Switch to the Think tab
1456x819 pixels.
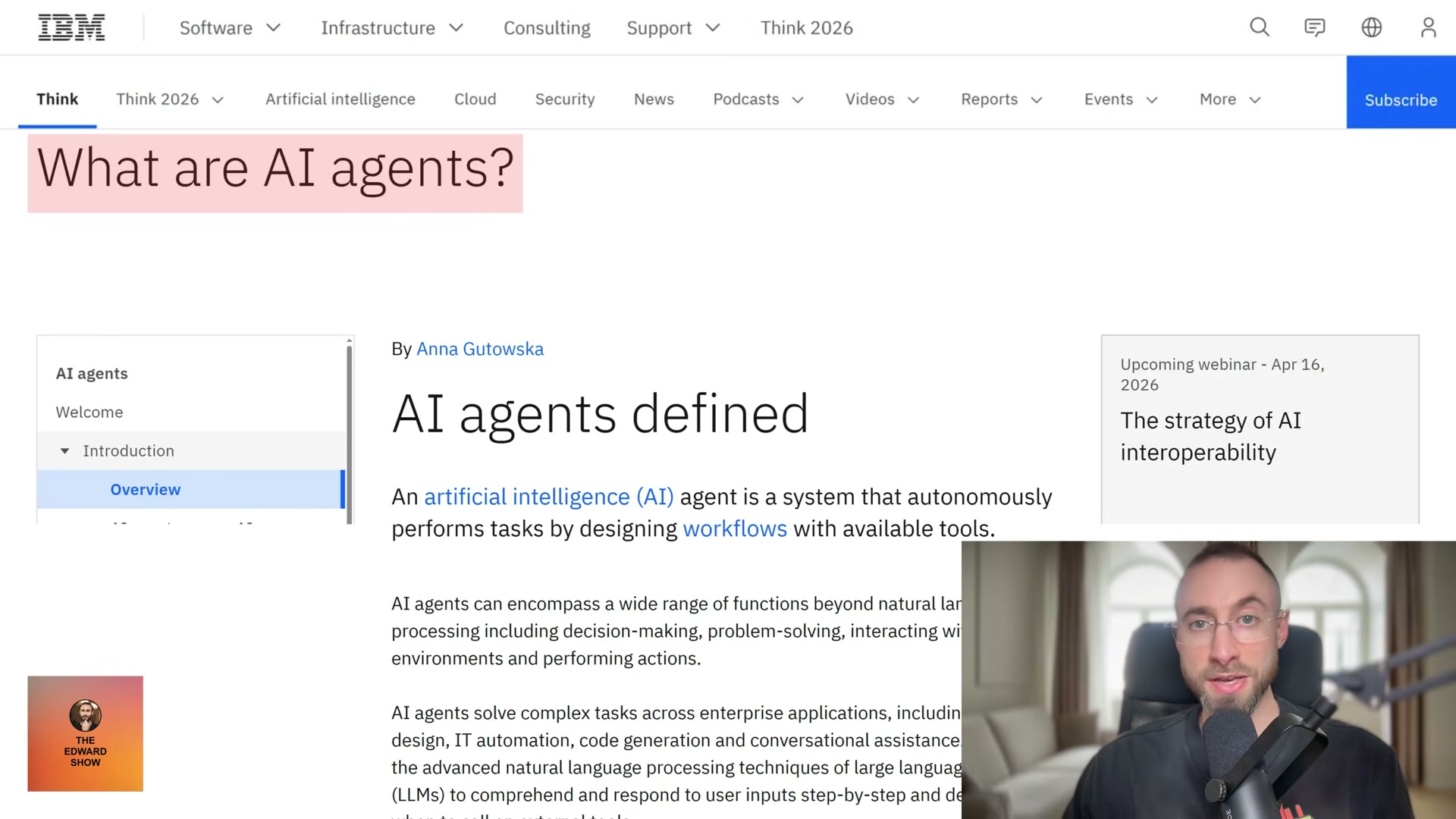(57, 99)
